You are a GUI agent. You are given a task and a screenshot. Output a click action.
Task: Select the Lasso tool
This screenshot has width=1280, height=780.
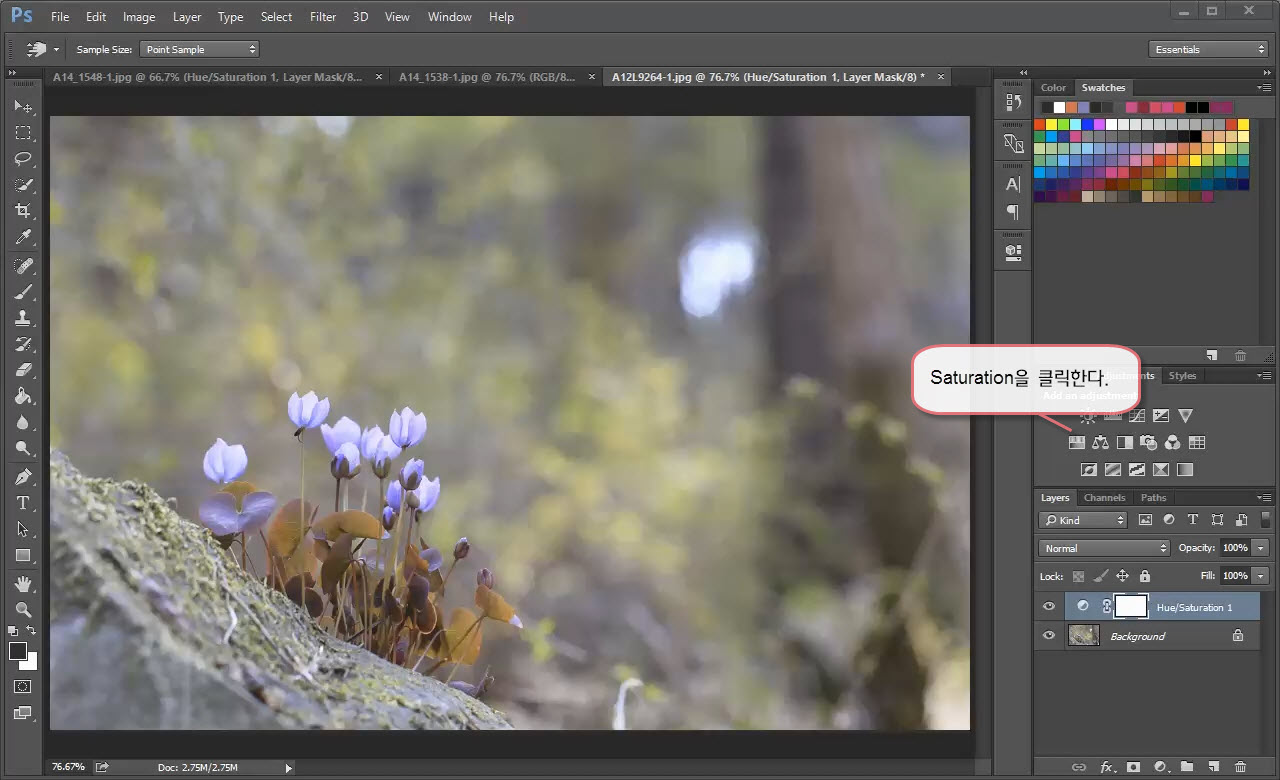pos(23,158)
